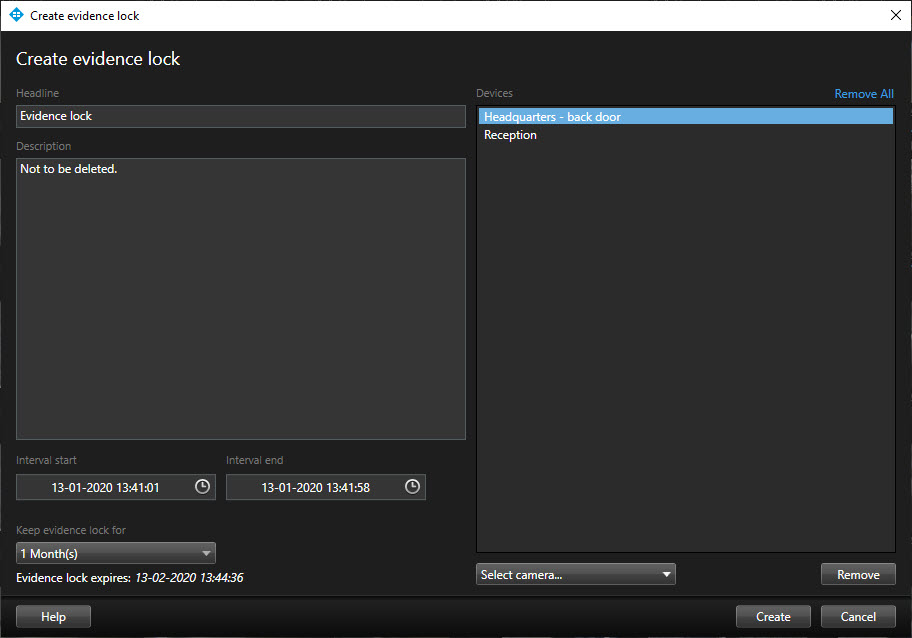Open the Select camera dropdown
912x638 pixels.
(576, 574)
